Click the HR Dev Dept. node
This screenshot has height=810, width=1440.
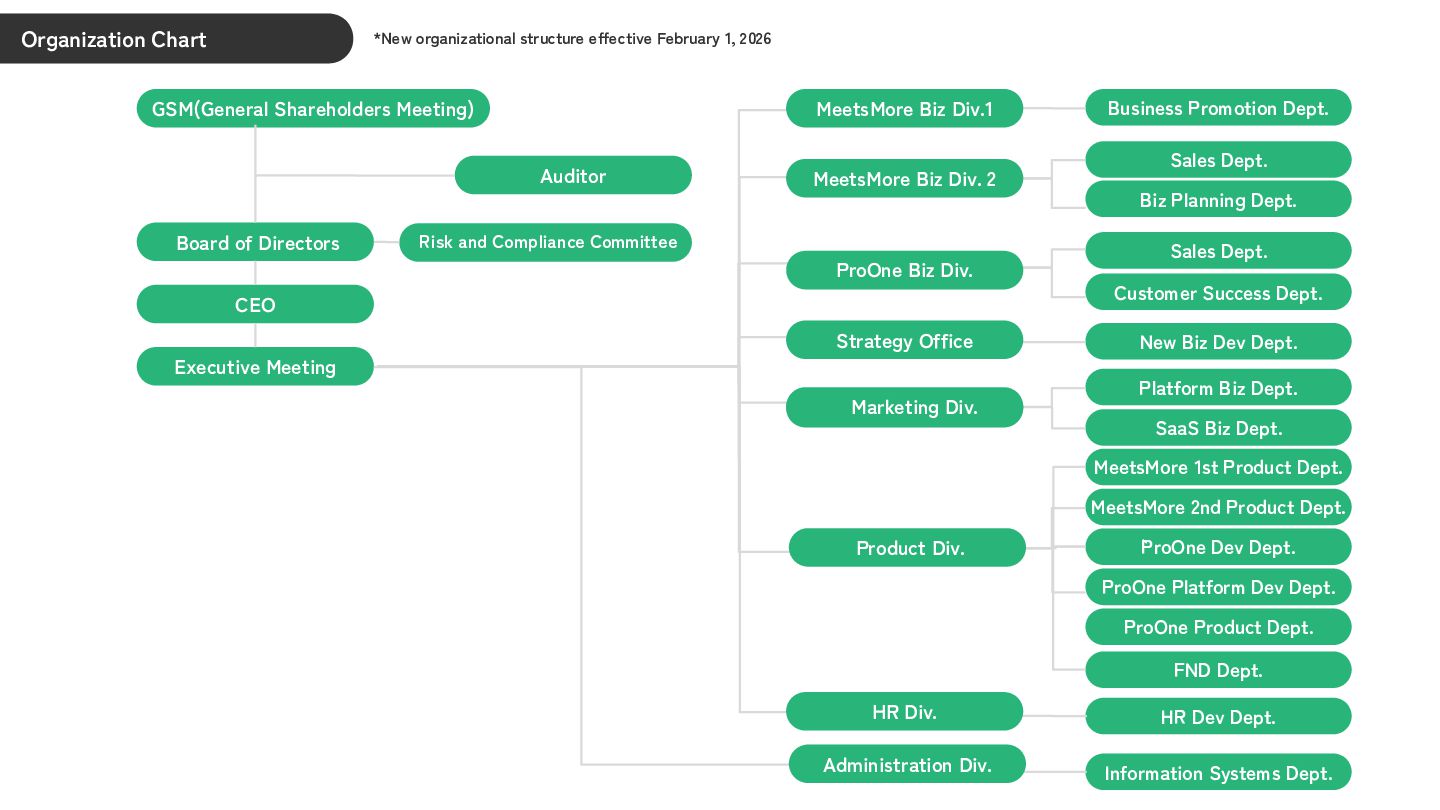point(1218,717)
